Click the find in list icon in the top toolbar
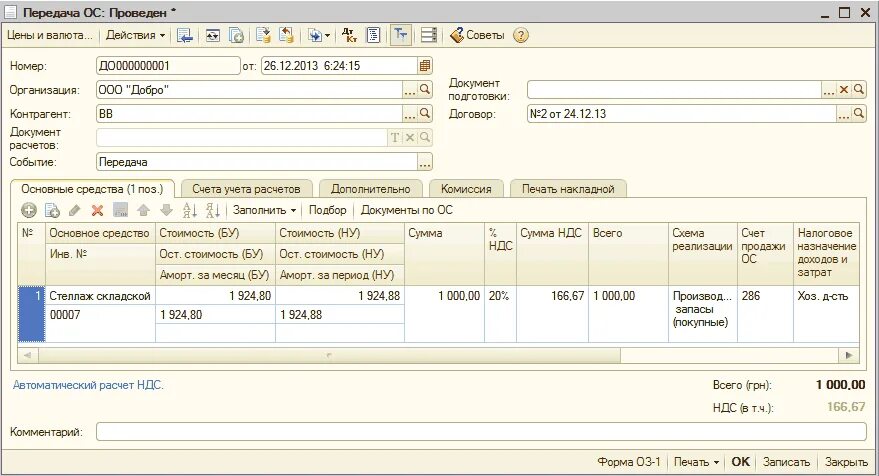 pos(184,35)
